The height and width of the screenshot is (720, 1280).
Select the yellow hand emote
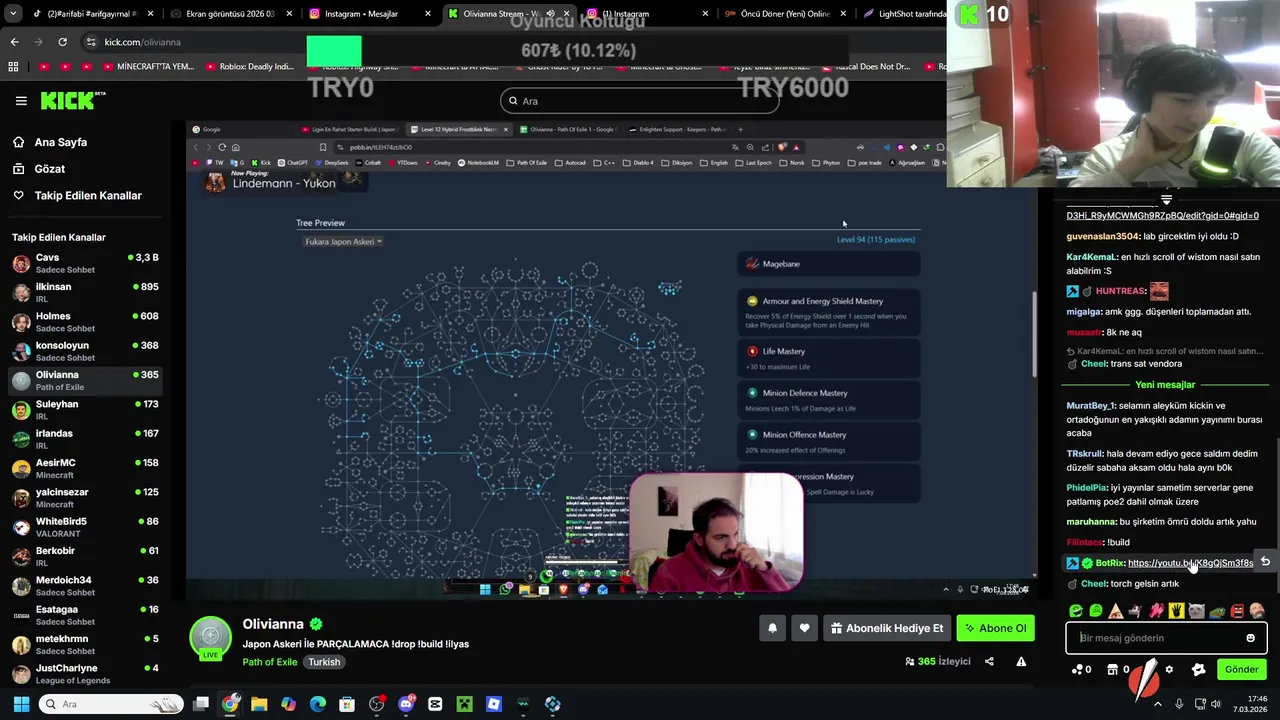coord(1177,611)
